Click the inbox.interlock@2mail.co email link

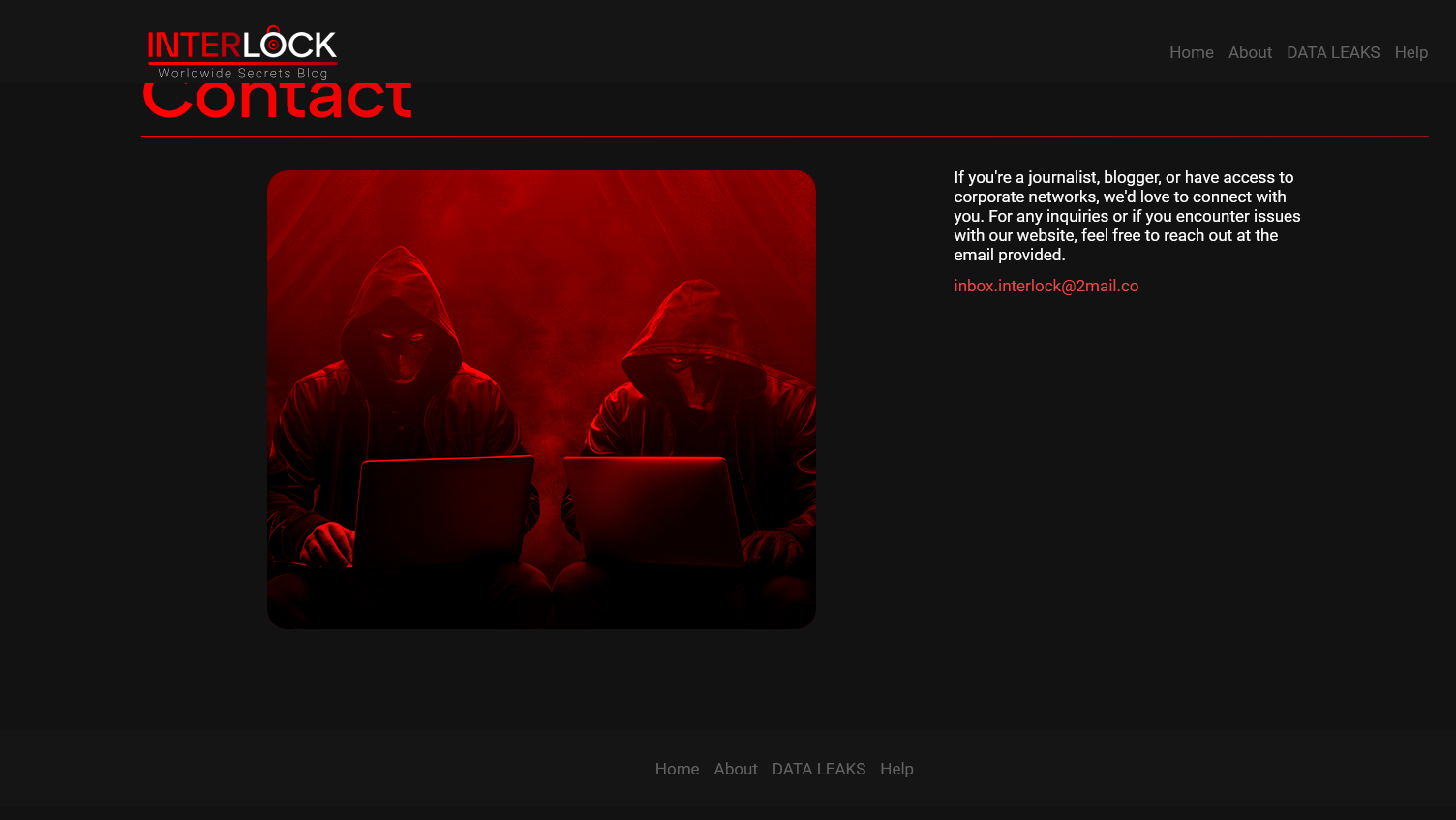tap(1046, 286)
